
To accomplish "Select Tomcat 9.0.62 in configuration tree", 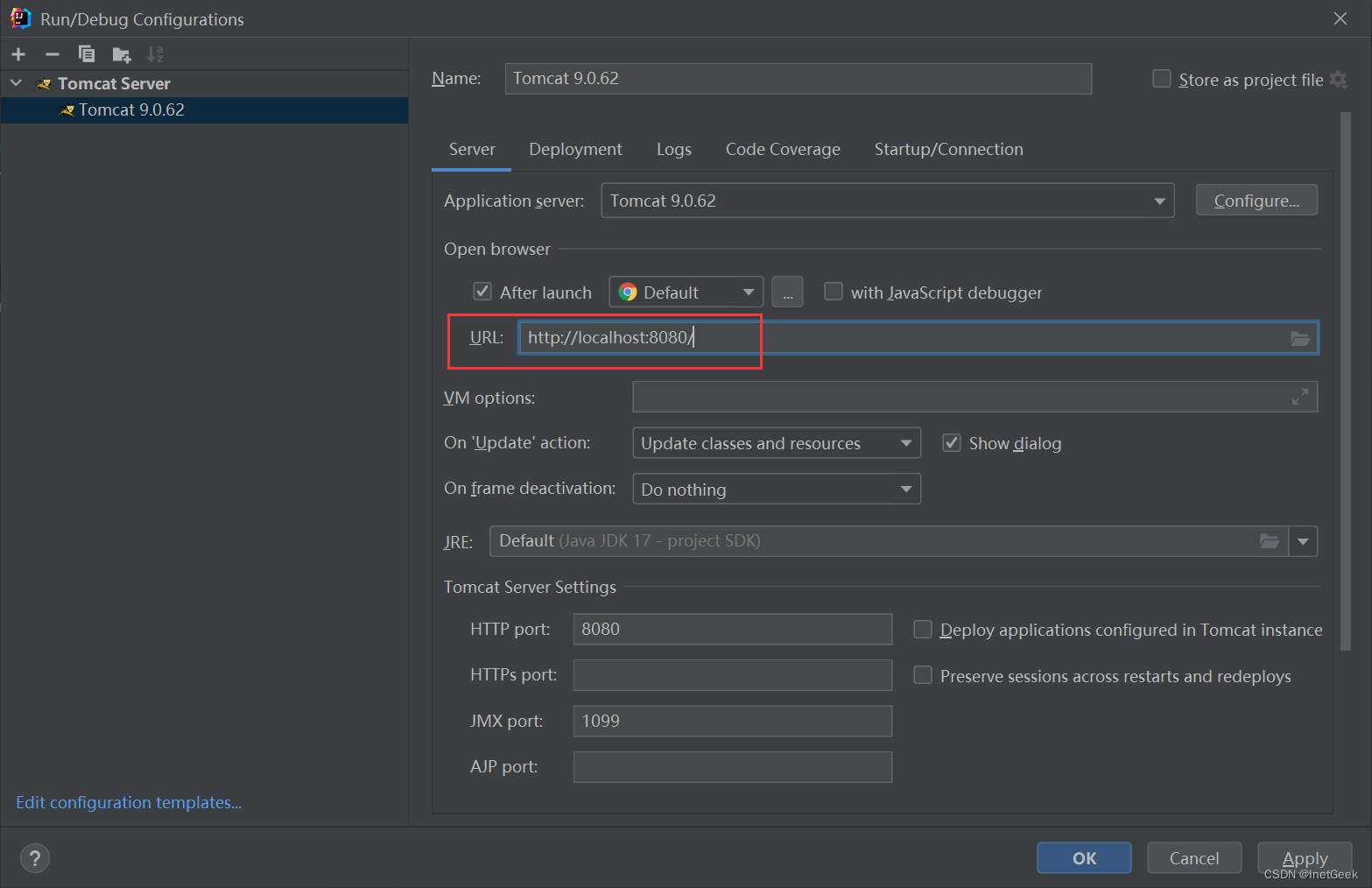I will pyautogui.click(x=204, y=109).
